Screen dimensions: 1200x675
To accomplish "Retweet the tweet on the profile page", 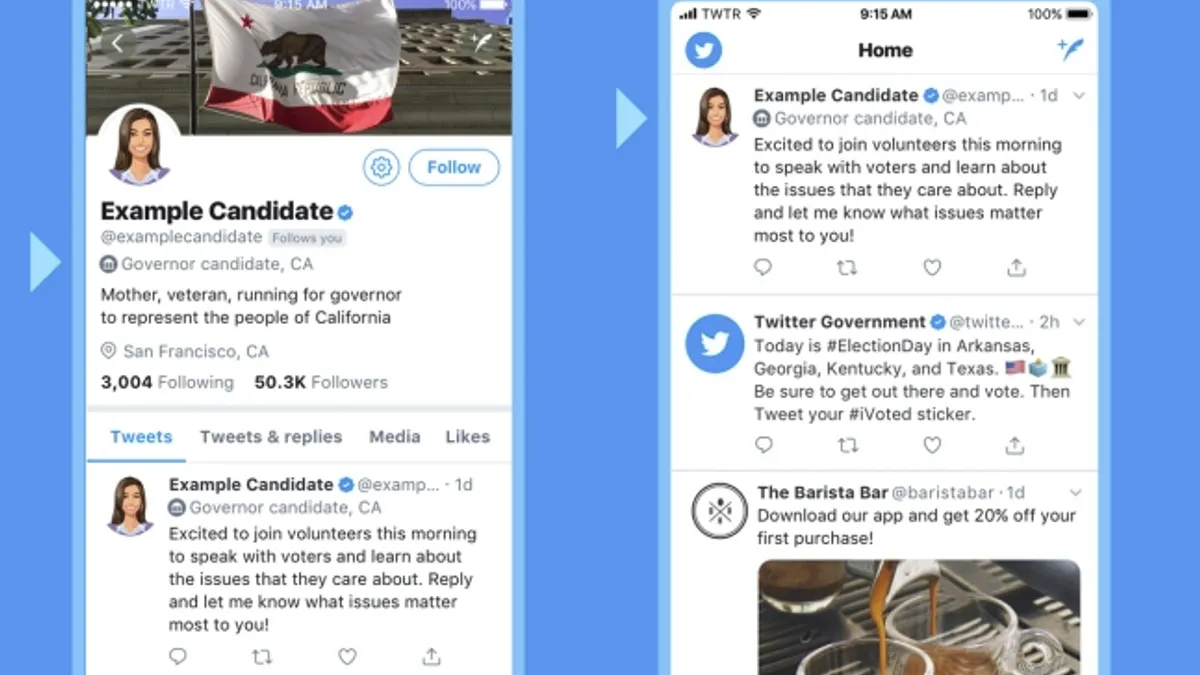I will click(x=262, y=656).
